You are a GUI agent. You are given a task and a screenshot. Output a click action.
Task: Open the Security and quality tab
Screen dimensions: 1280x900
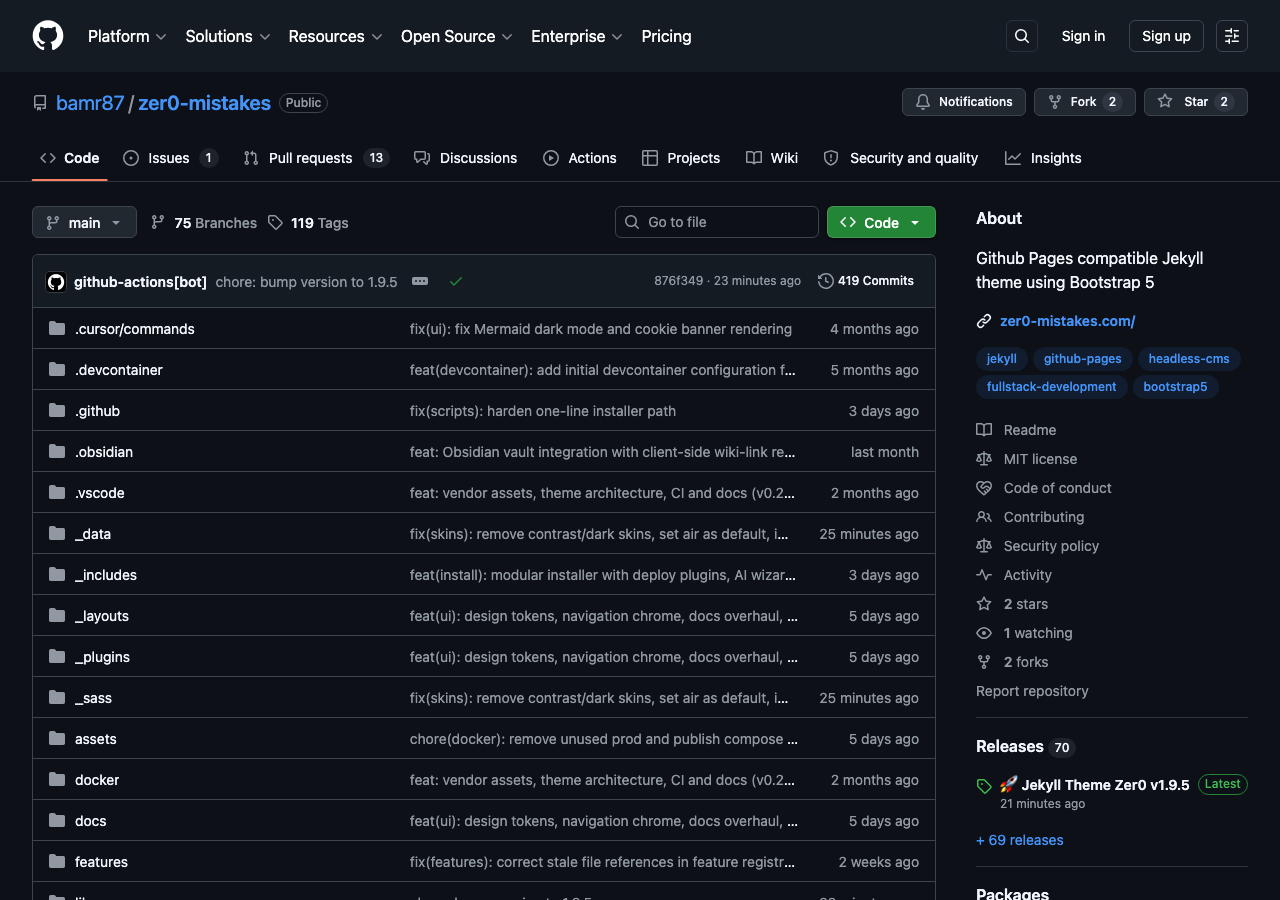coord(901,158)
